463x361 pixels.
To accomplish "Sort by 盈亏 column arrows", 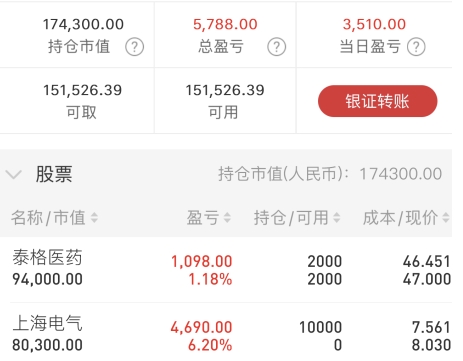I will click(227, 218).
